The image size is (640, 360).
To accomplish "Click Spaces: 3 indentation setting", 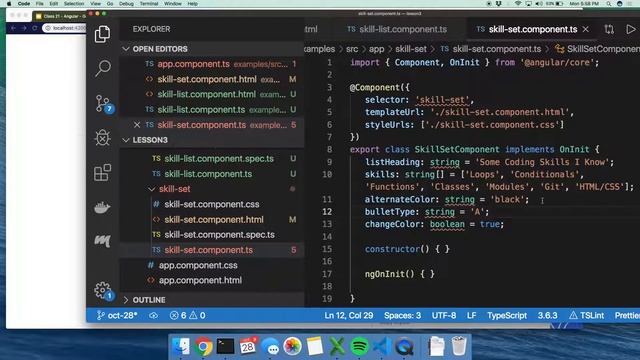I will (x=402, y=316).
